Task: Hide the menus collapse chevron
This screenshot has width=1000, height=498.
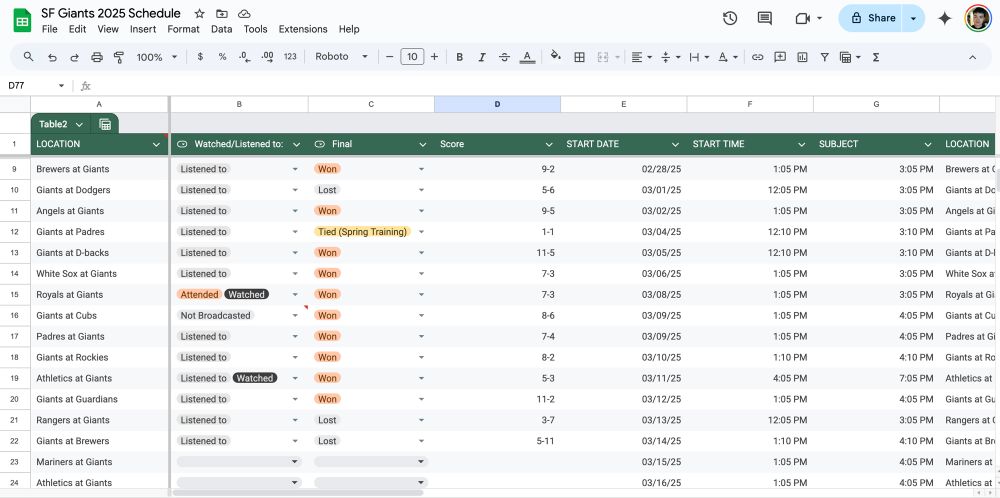Action: [972, 57]
